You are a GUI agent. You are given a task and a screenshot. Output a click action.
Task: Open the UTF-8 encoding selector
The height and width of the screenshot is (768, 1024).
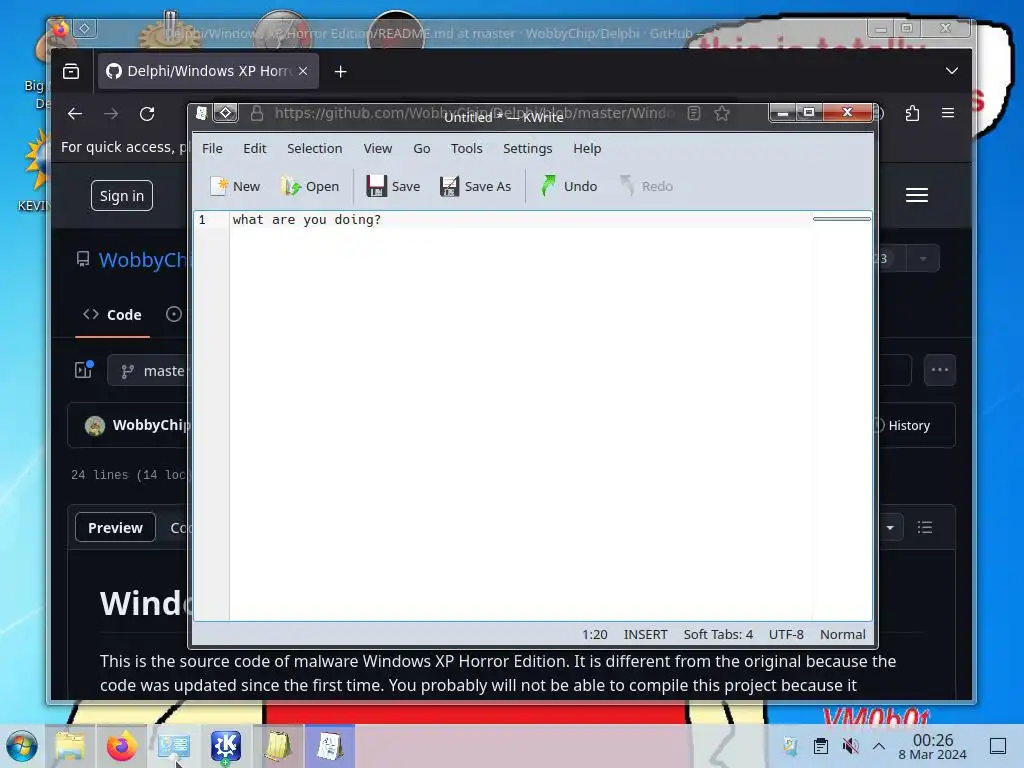click(x=786, y=634)
